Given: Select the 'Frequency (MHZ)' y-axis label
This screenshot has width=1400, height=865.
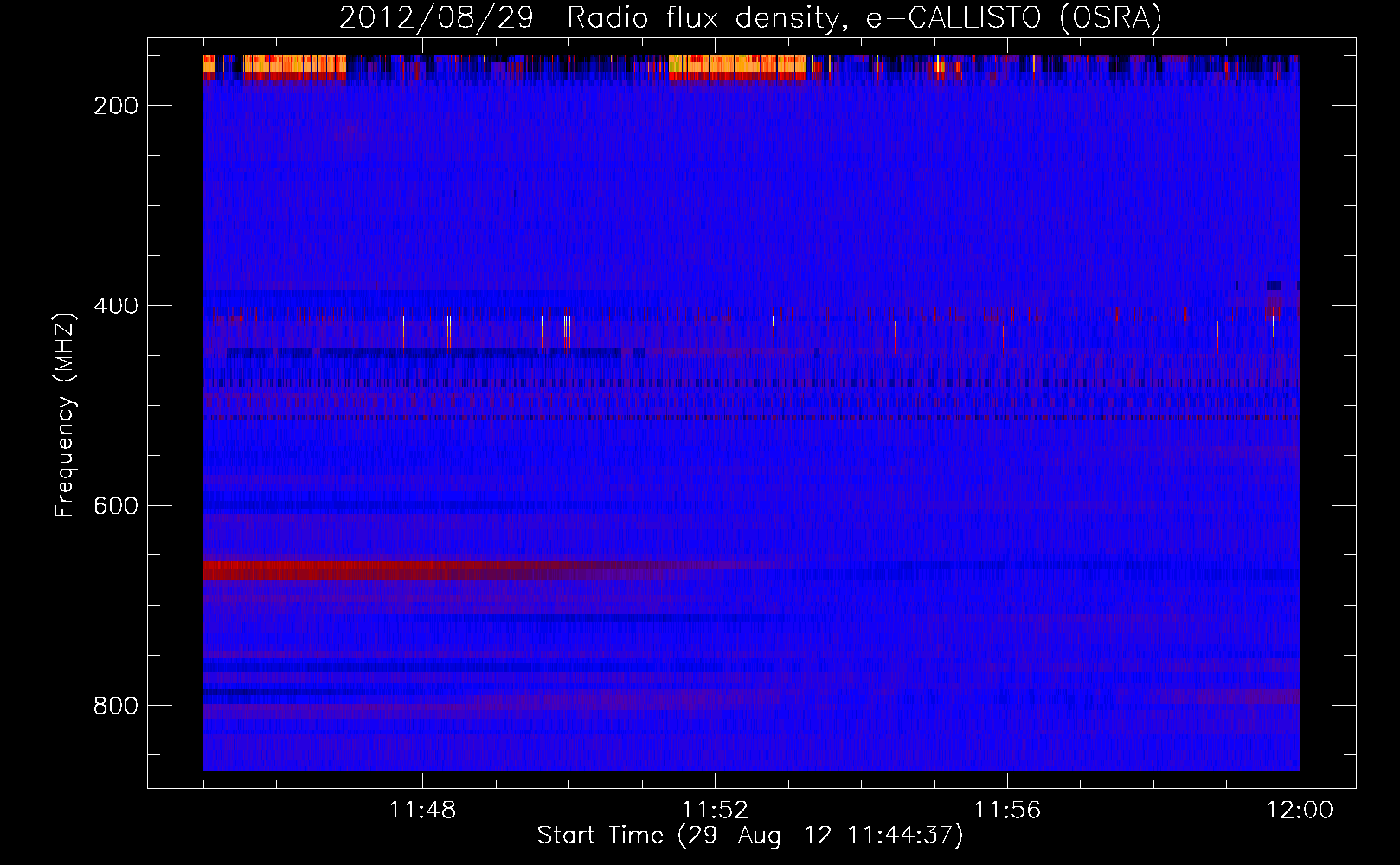Looking at the screenshot, I should tap(65, 414).
